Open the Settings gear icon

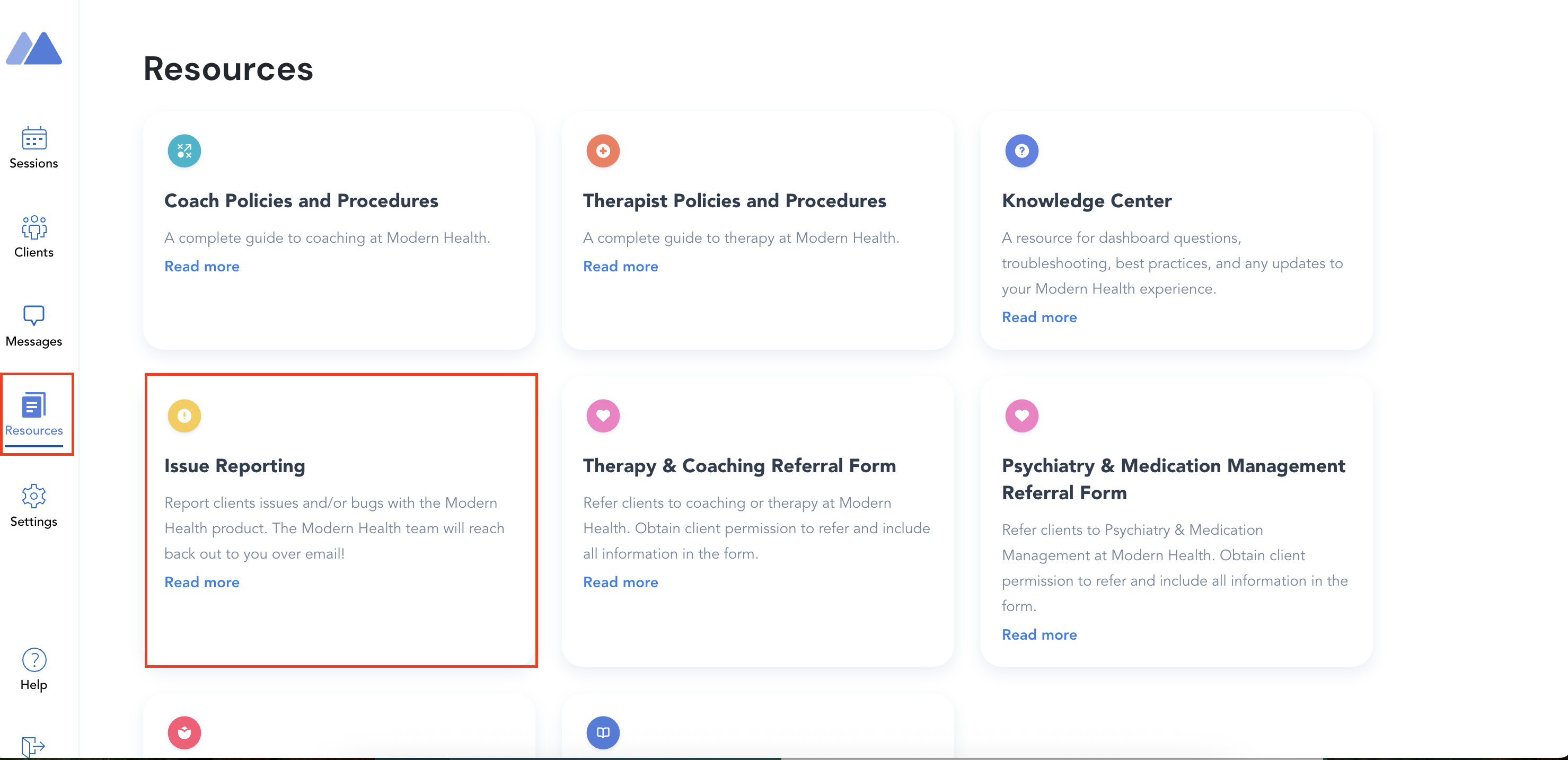click(34, 496)
